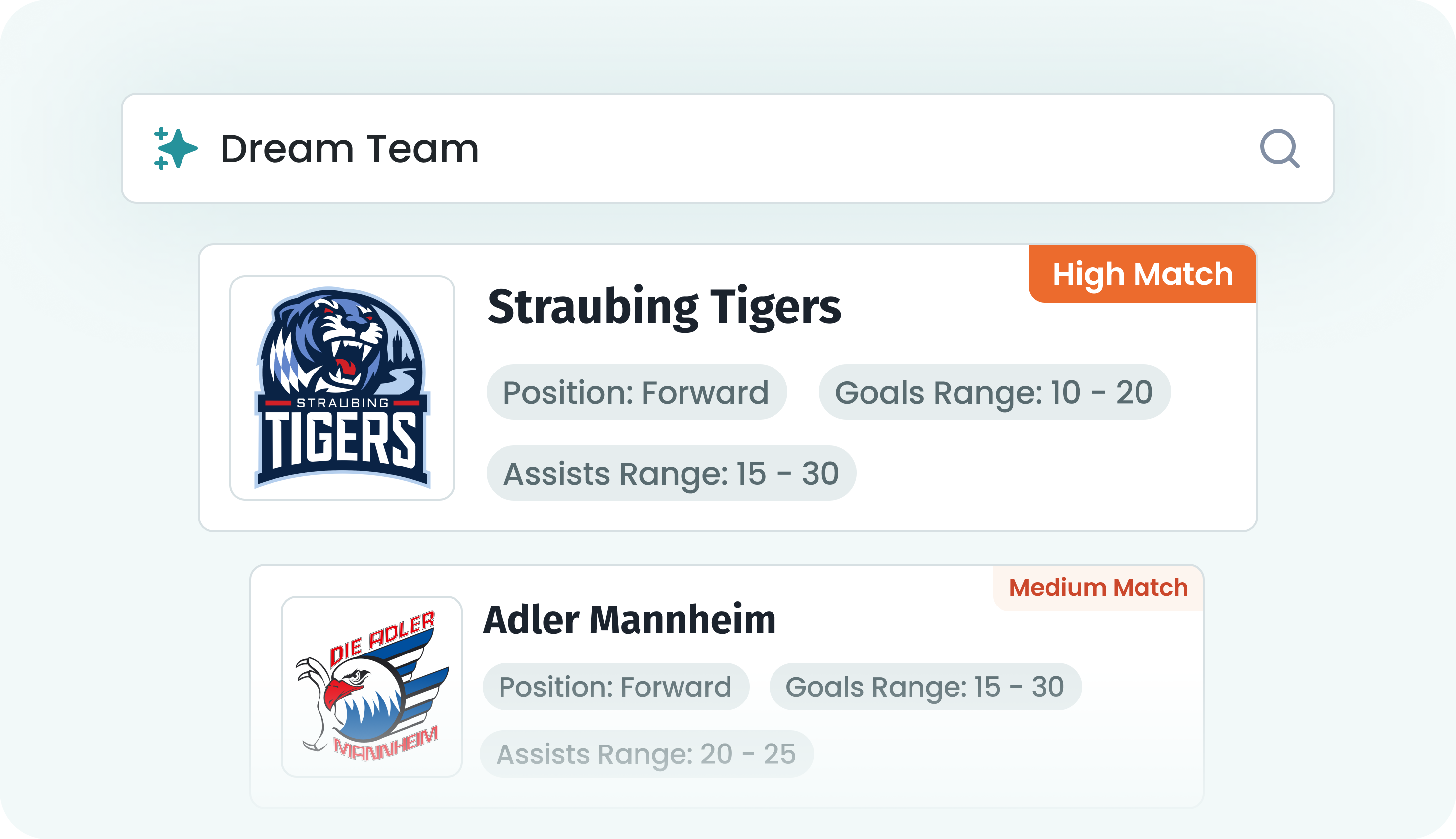Click the teal sparkle AI icon
This screenshot has width=1456, height=839.
tap(176, 149)
